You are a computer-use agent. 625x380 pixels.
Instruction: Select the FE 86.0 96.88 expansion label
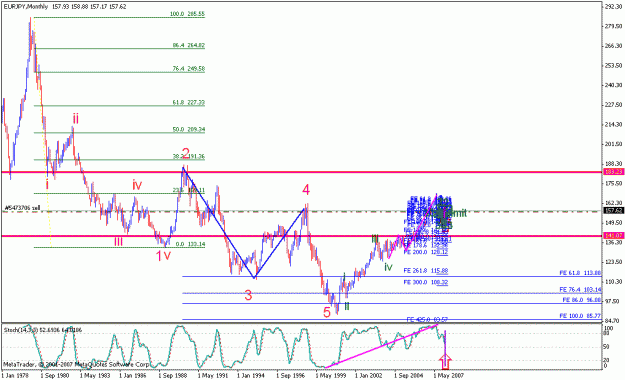(582, 299)
